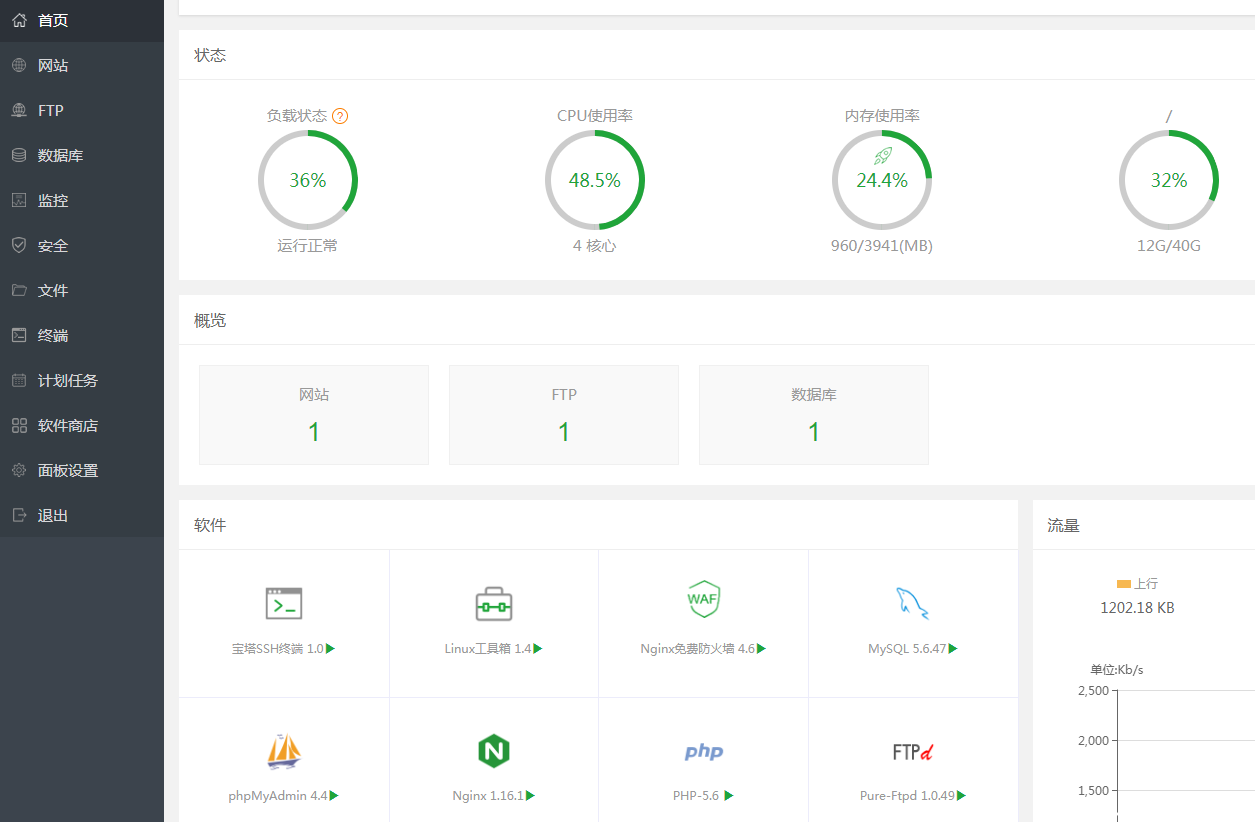Click the disk usage 32% gauge

[1168, 180]
